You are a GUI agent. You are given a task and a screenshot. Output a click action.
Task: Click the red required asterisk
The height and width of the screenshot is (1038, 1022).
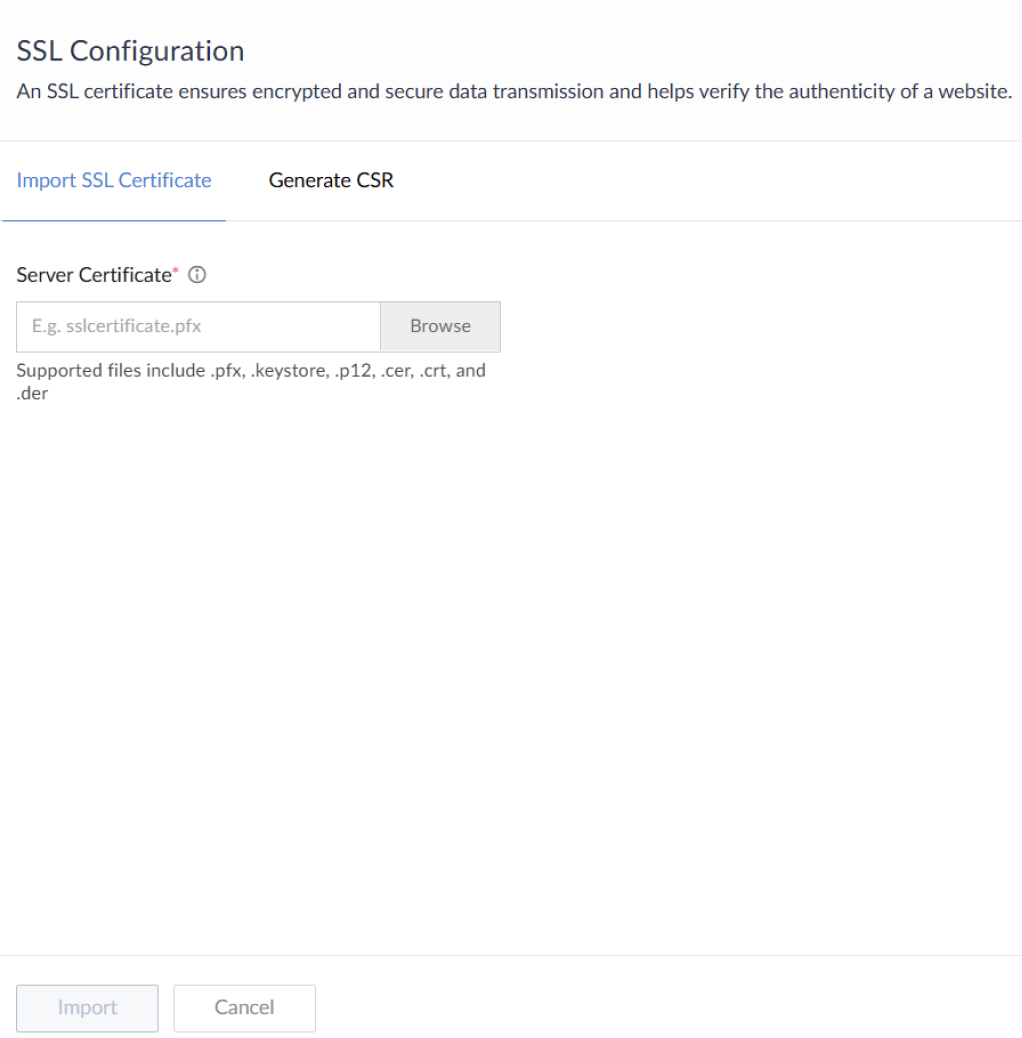177,271
